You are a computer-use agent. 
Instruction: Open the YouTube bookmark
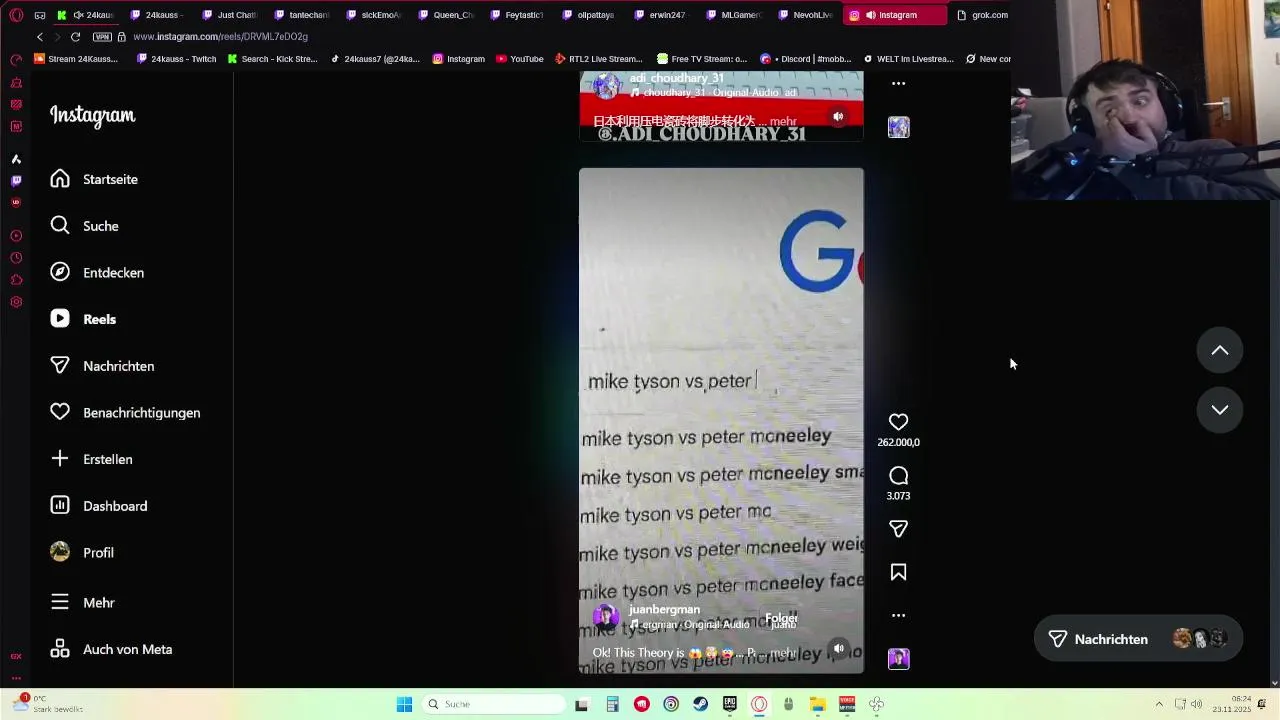pos(519,59)
